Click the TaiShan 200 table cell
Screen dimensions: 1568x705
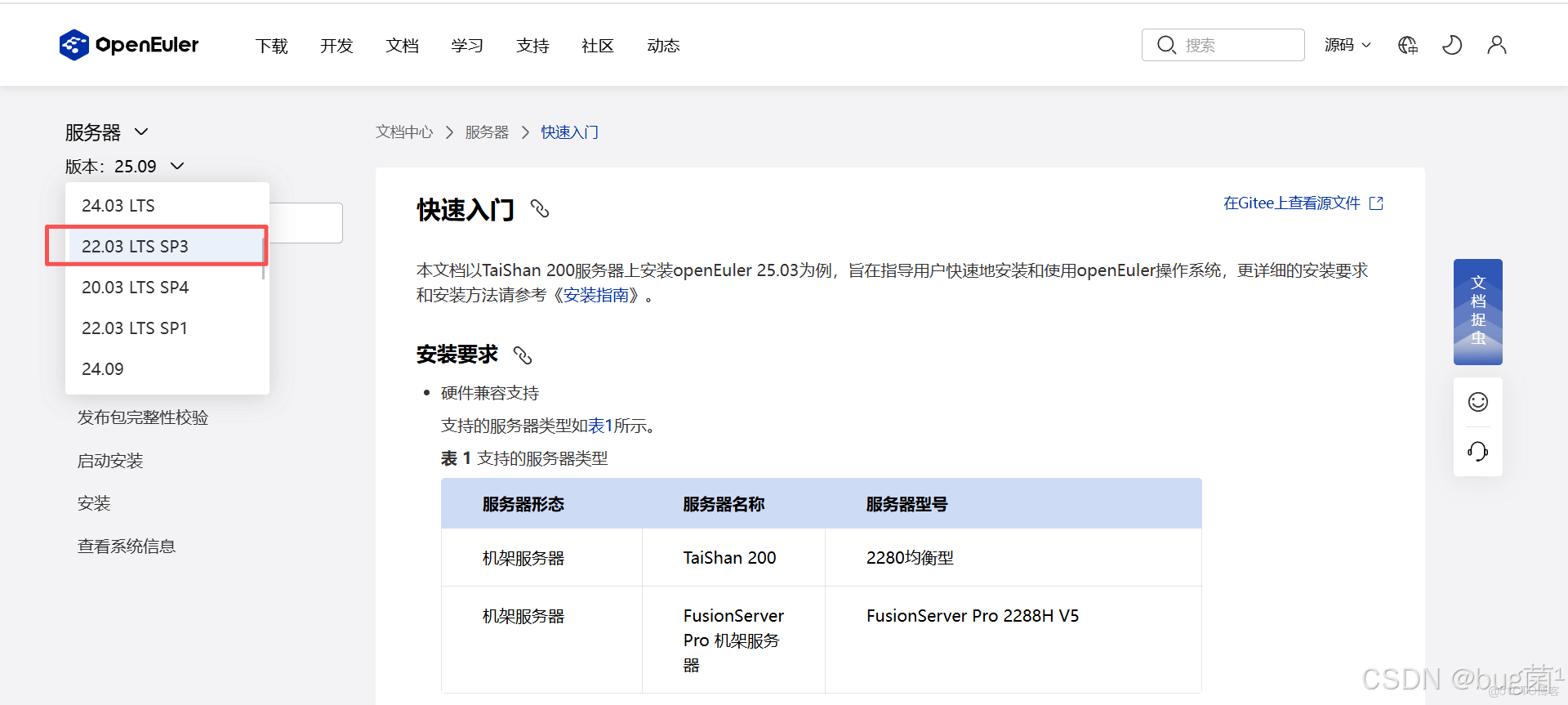pyautogui.click(x=733, y=558)
